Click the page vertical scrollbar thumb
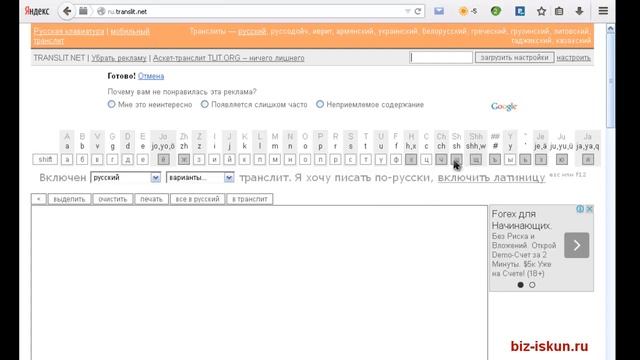The height and width of the screenshot is (360, 640). (x=611, y=80)
